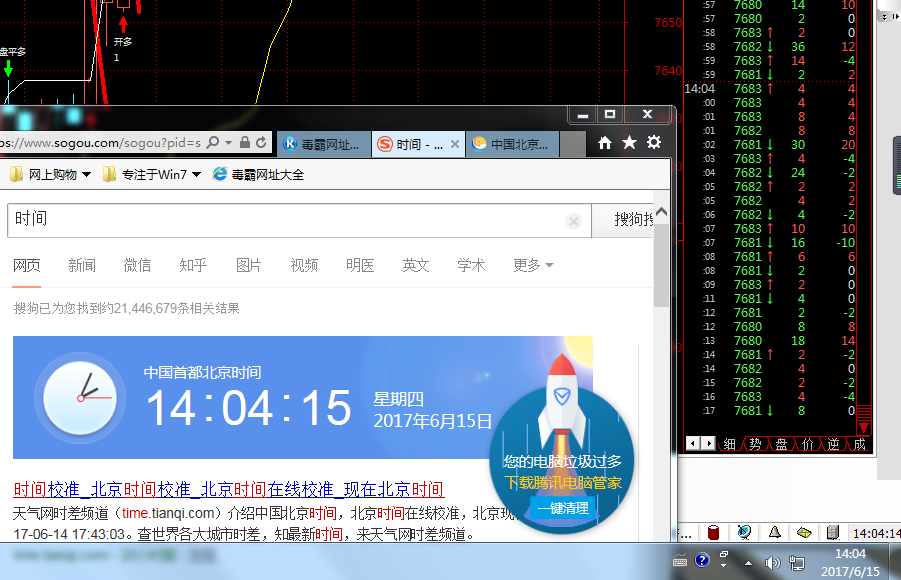Open the blue help icon in taskbar
The height and width of the screenshot is (580, 901).
[702, 560]
